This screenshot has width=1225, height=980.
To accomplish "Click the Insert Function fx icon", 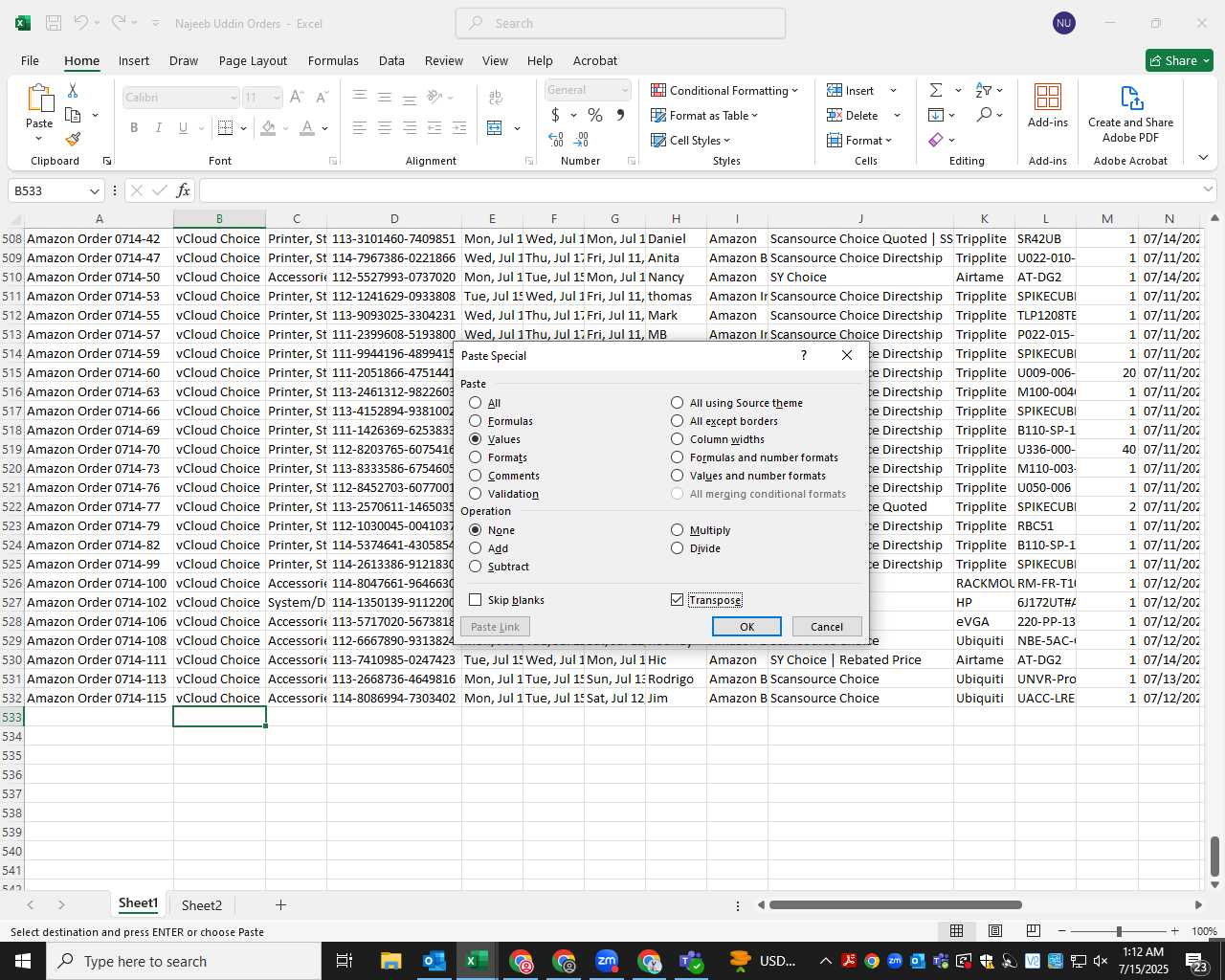I will (x=184, y=190).
